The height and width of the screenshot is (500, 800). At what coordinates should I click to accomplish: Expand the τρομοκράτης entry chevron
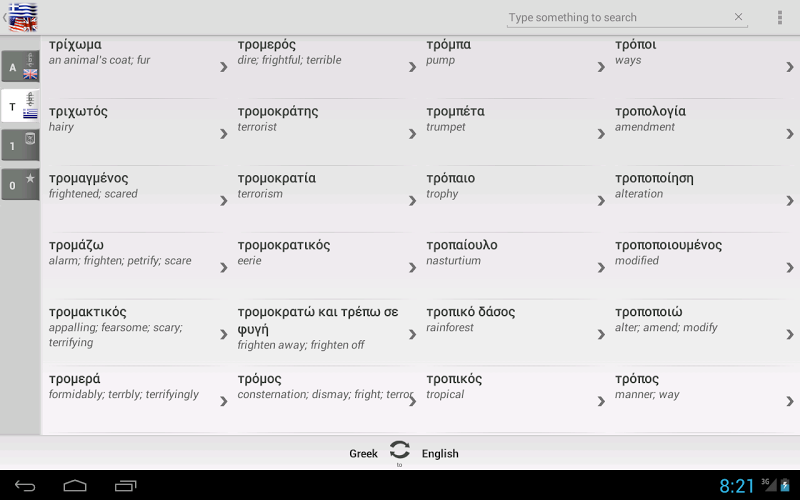(x=412, y=134)
